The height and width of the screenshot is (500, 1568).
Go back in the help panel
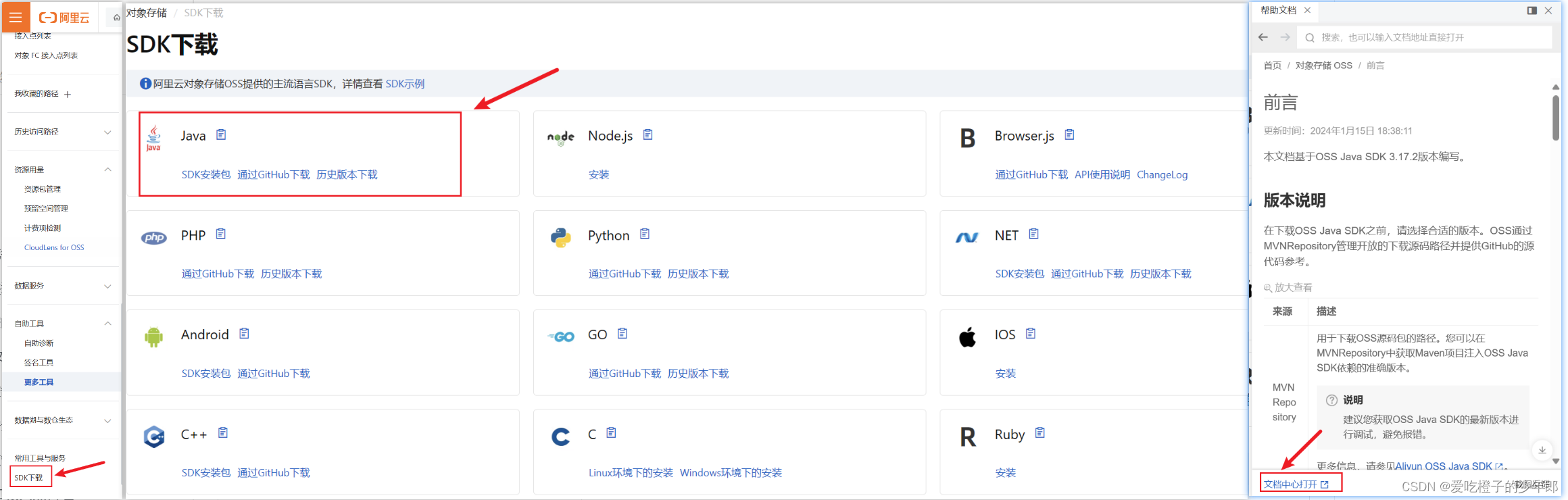point(1263,37)
